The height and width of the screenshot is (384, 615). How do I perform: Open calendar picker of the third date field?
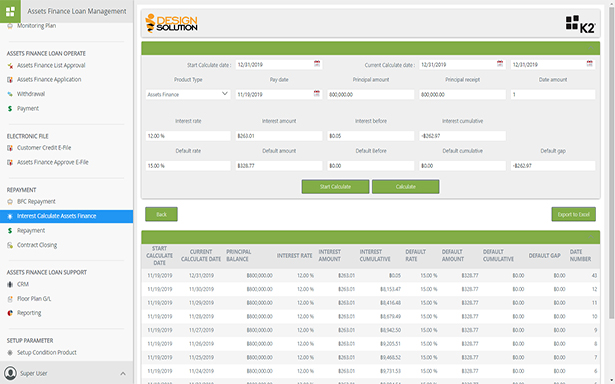pyautogui.click(x=590, y=64)
